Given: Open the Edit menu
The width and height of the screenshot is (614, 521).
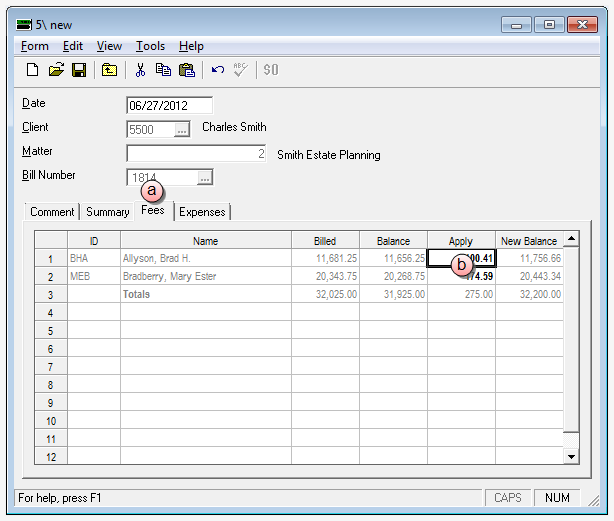Looking at the screenshot, I should [72, 46].
